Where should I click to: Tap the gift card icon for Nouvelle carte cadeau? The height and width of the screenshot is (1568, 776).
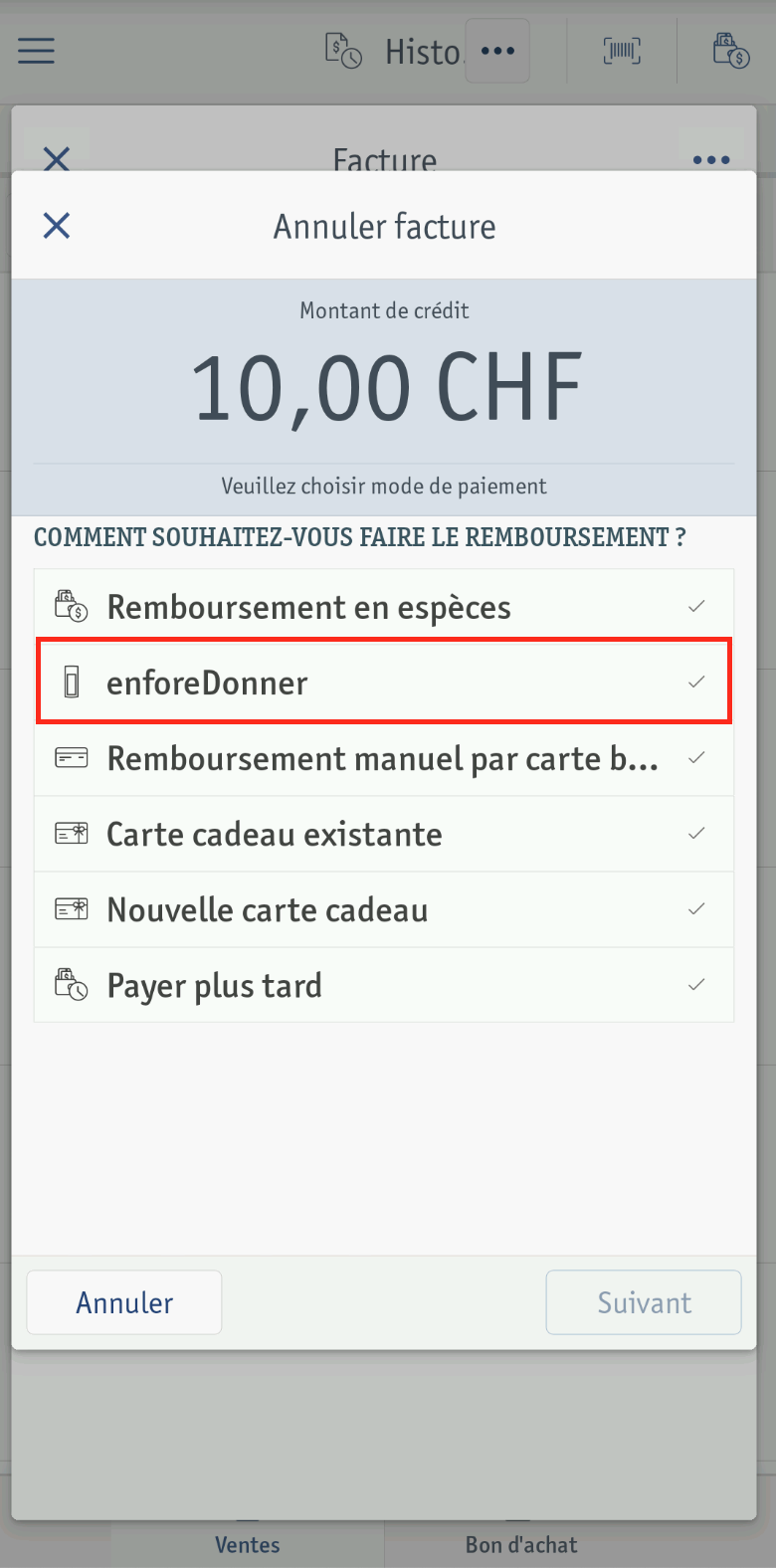coord(71,909)
